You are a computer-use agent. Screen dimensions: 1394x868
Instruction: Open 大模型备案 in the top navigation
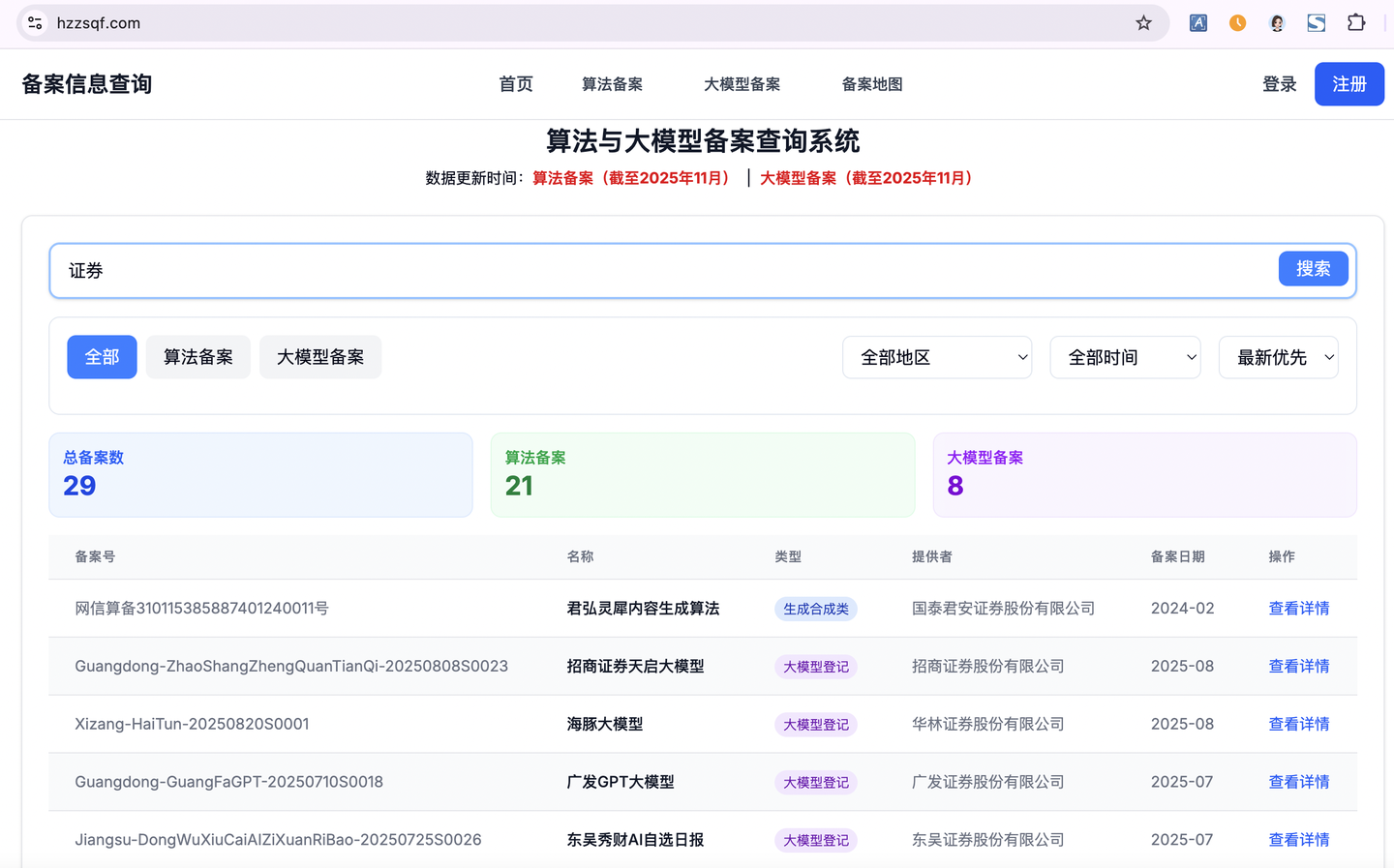click(742, 84)
